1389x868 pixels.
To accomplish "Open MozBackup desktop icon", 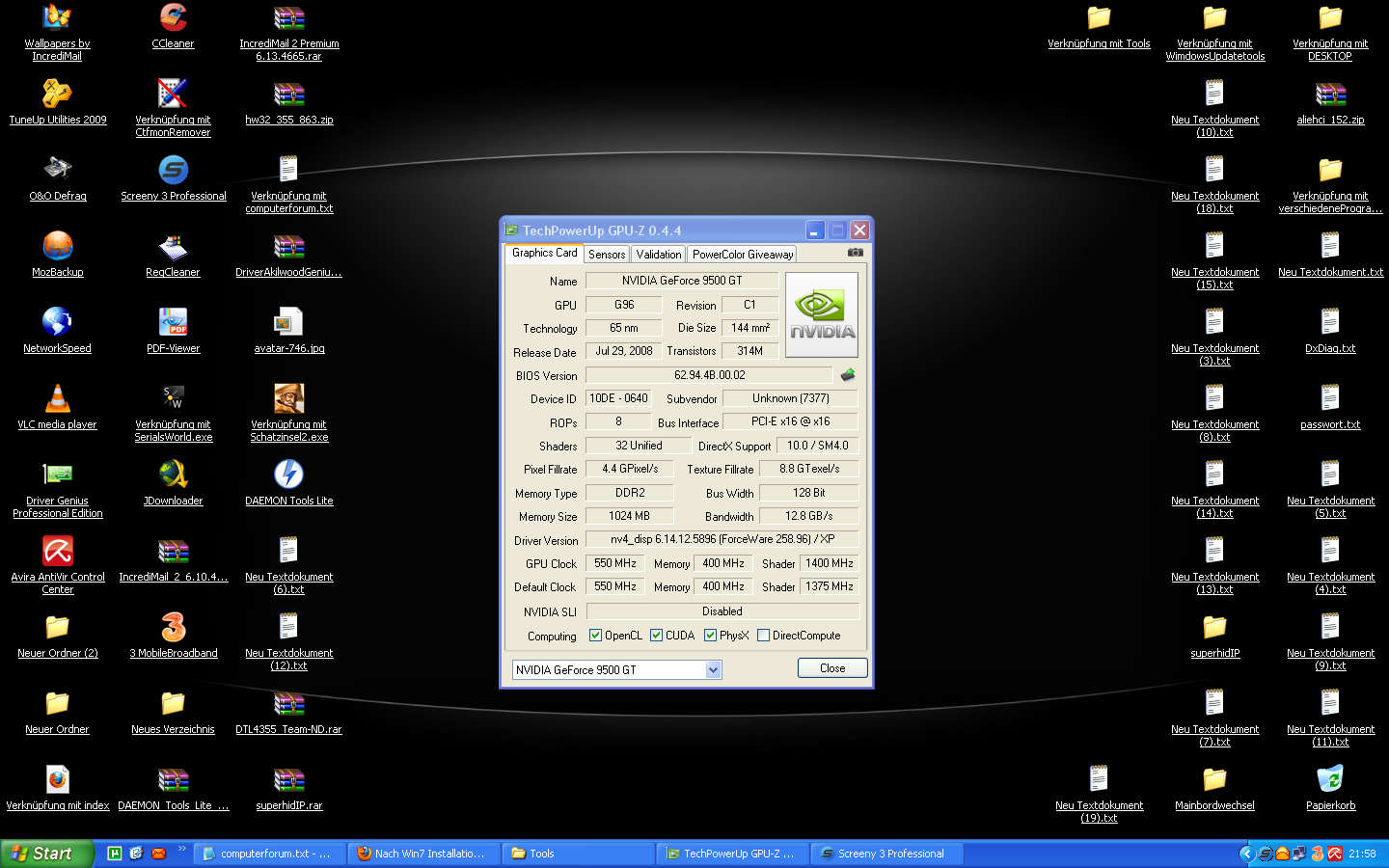I will coord(58,255).
